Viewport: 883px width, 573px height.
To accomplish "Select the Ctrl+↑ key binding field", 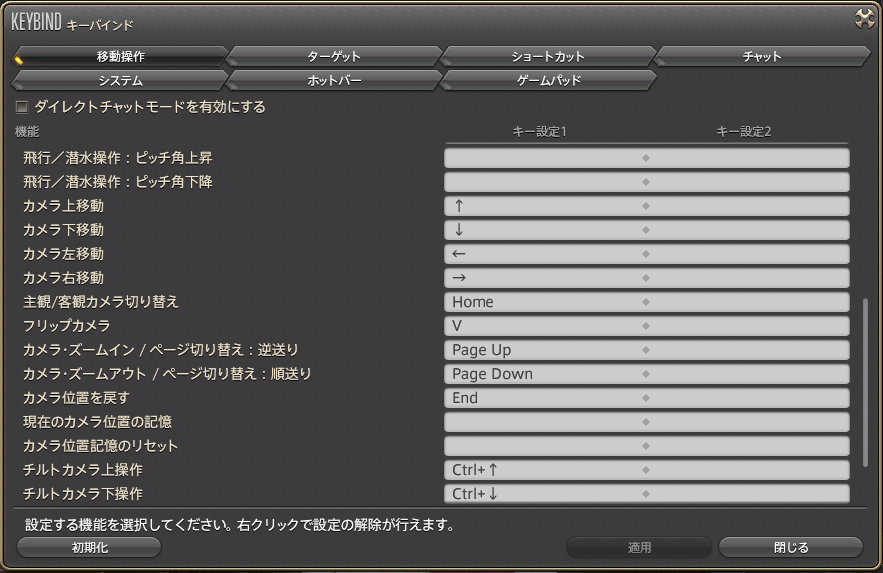I will click(x=545, y=470).
